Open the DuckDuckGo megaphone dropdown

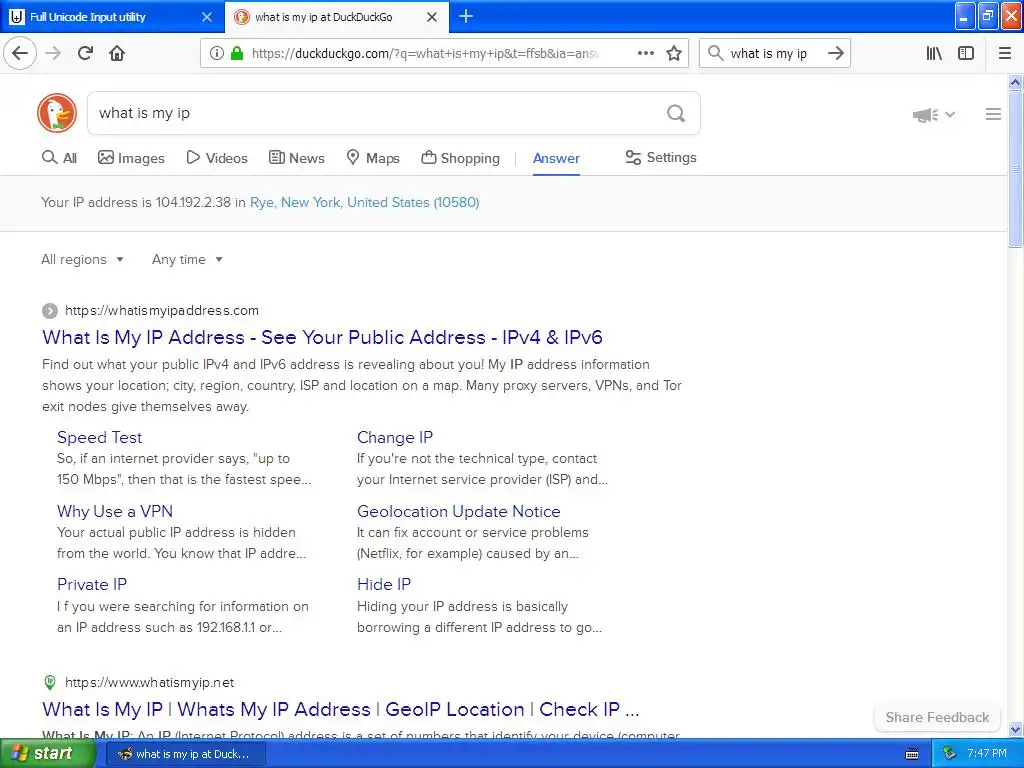[x=934, y=115]
